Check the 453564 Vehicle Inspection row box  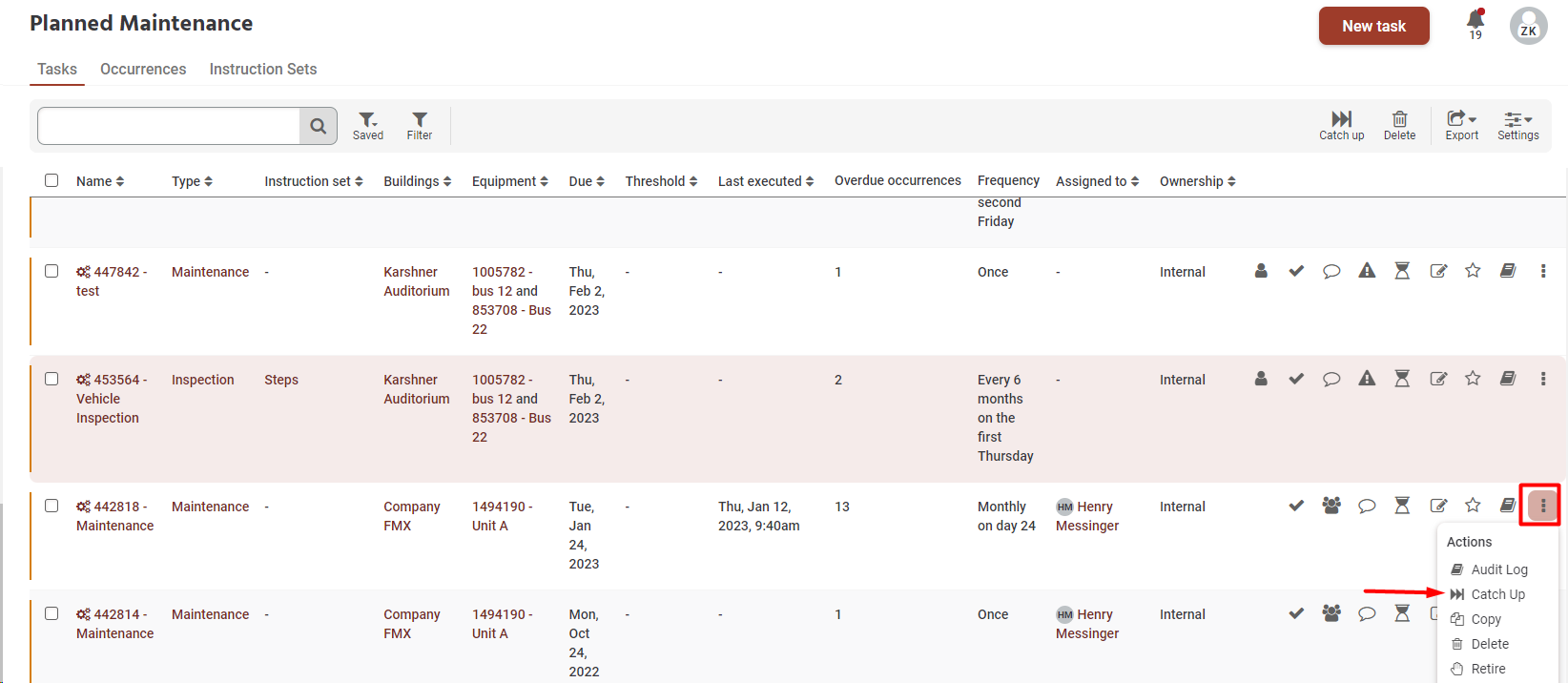pyautogui.click(x=52, y=379)
